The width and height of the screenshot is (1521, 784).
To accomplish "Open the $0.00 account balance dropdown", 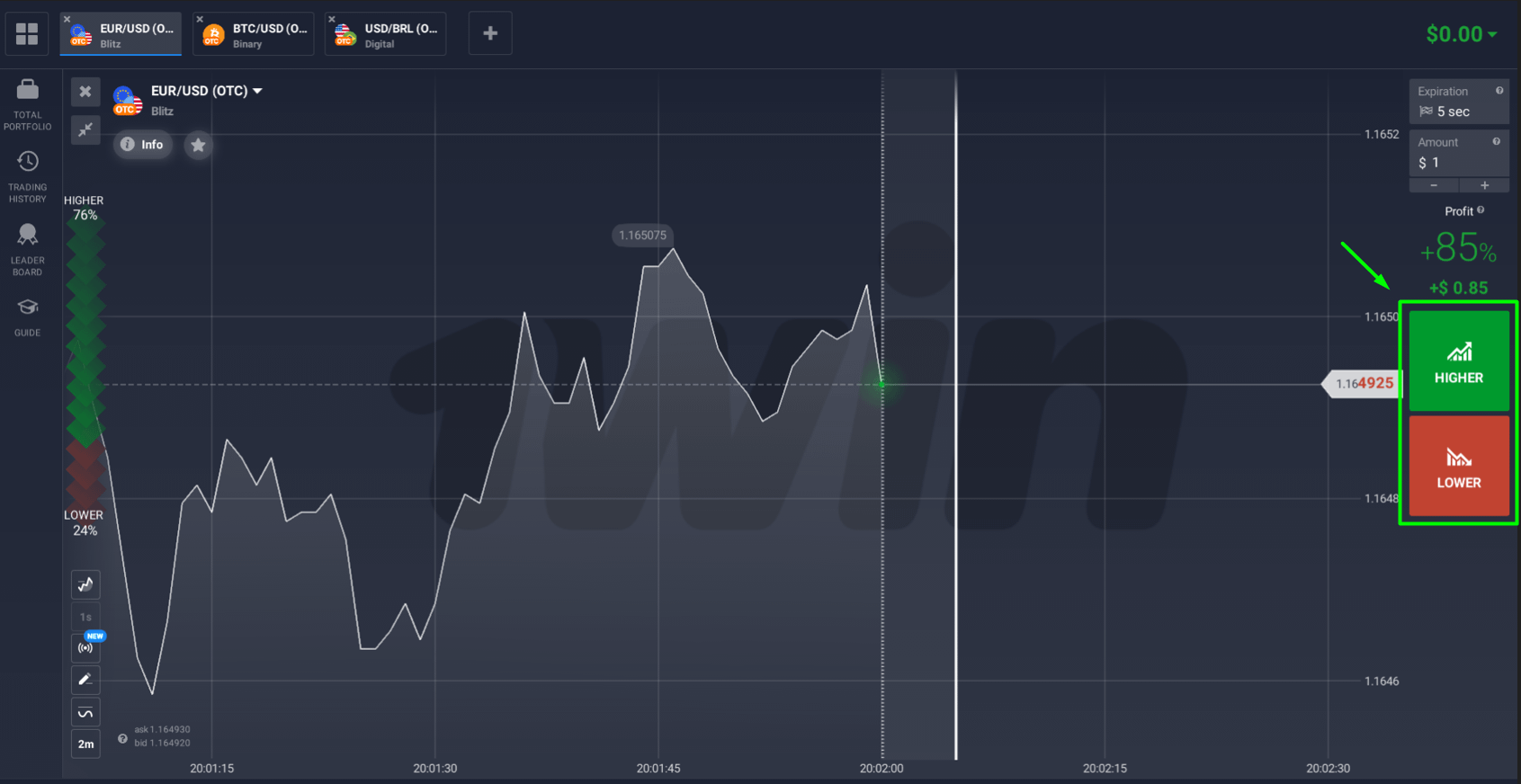I will point(1461,34).
